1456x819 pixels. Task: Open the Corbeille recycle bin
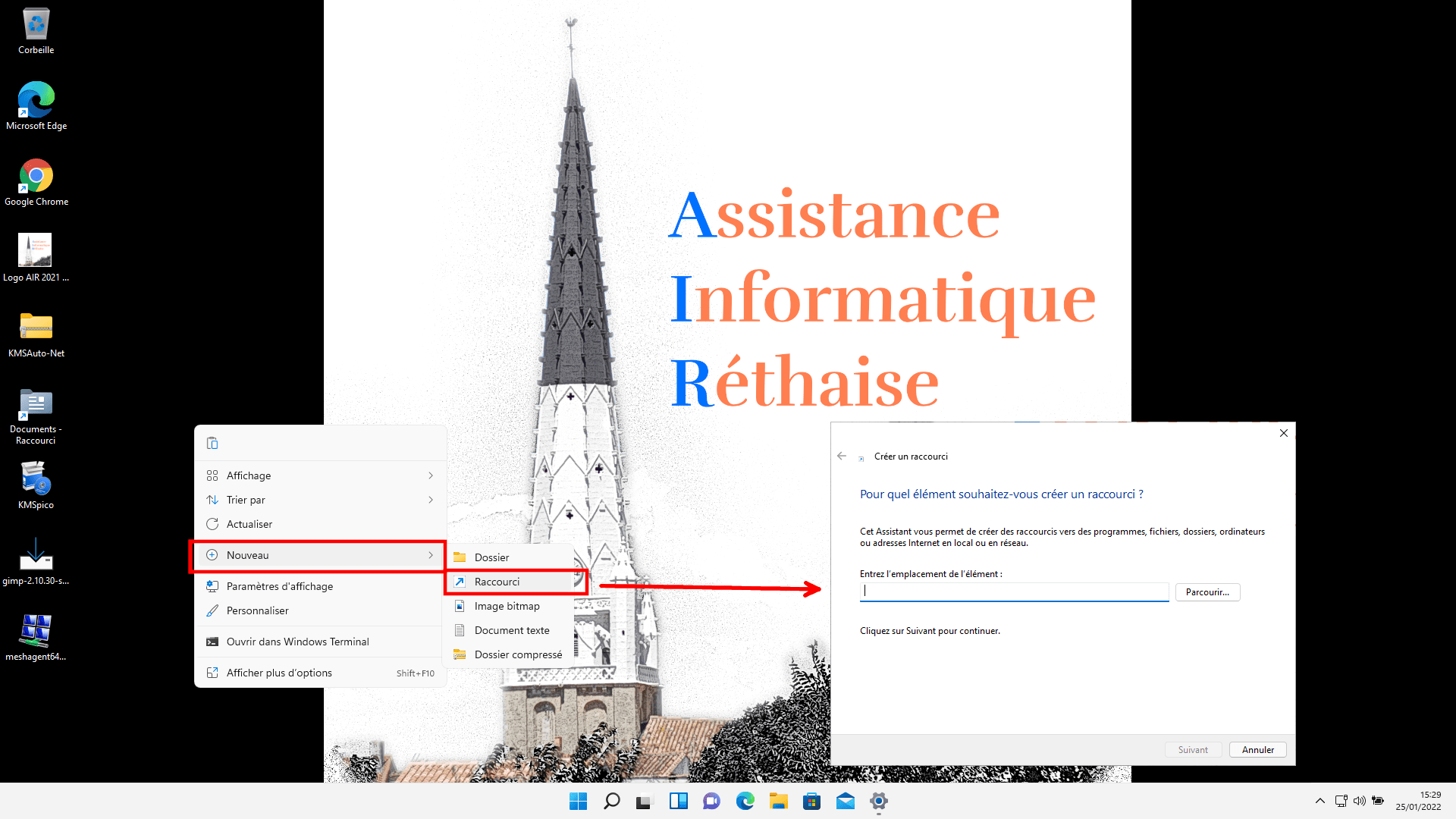(36, 23)
